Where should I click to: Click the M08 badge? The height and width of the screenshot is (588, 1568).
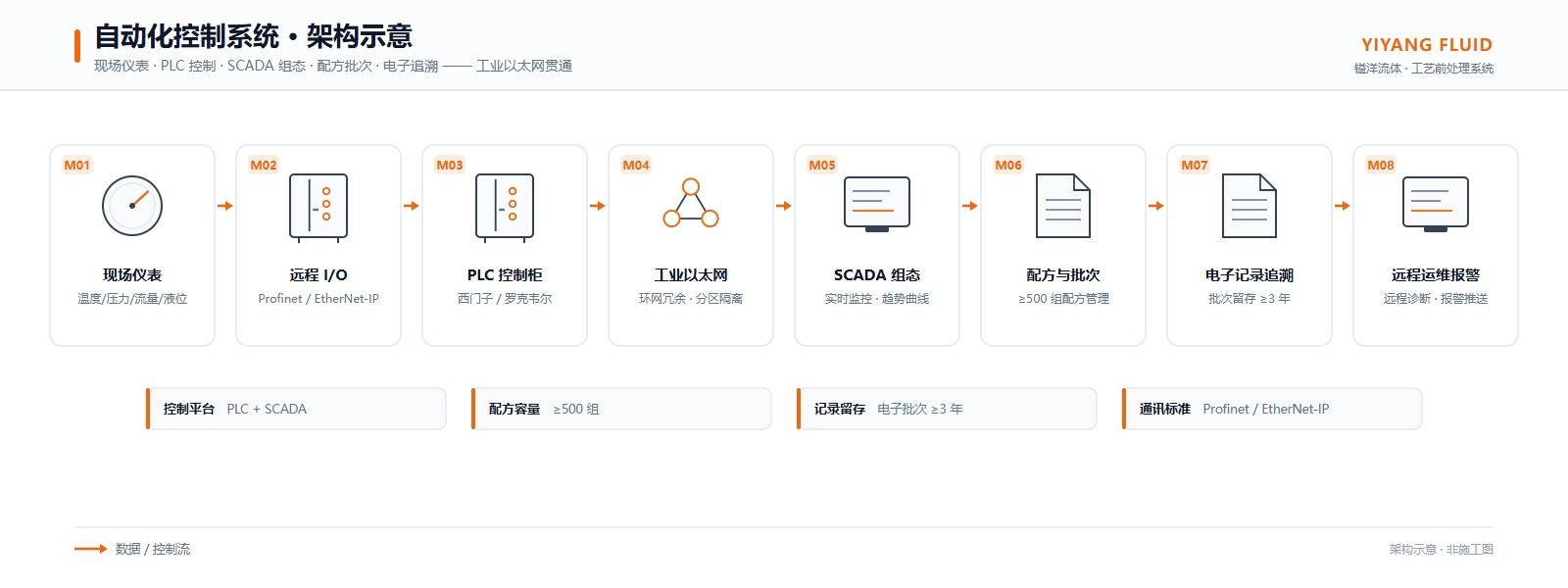point(1381,165)
